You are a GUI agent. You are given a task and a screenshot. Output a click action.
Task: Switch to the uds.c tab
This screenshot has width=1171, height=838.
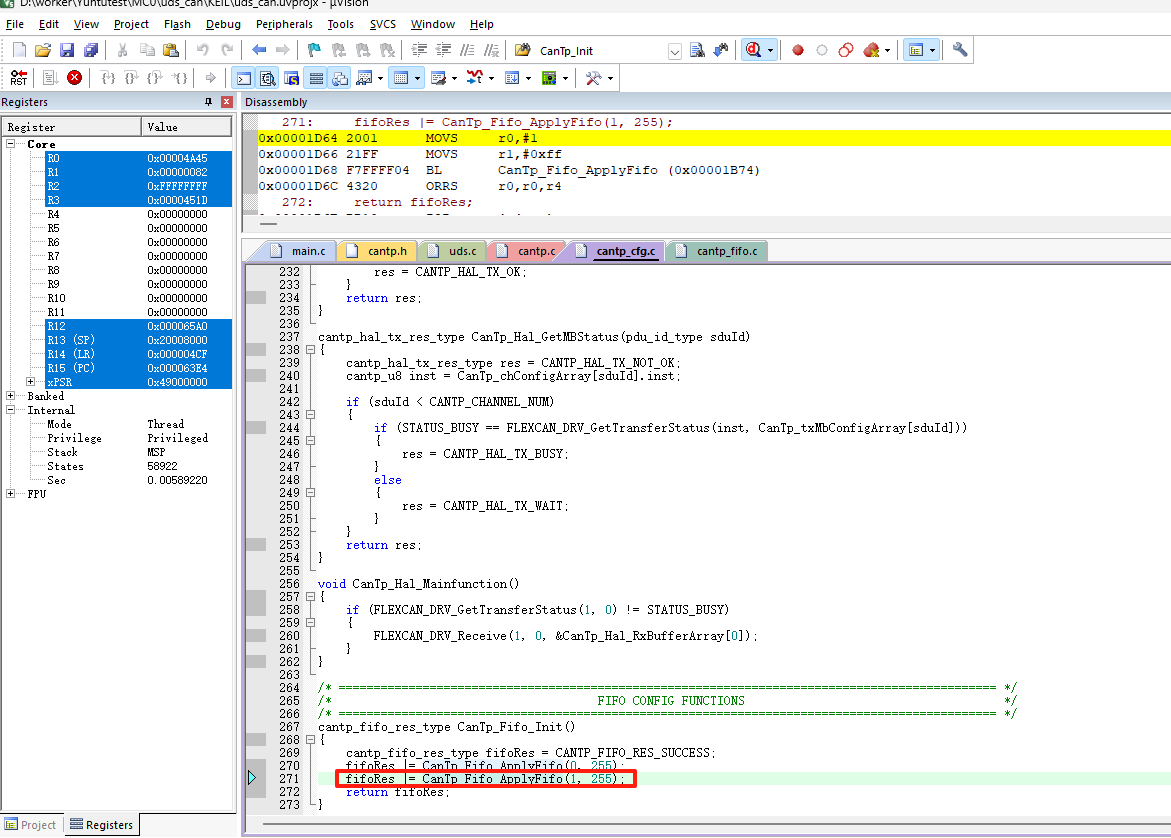click(x=453, y=251)
